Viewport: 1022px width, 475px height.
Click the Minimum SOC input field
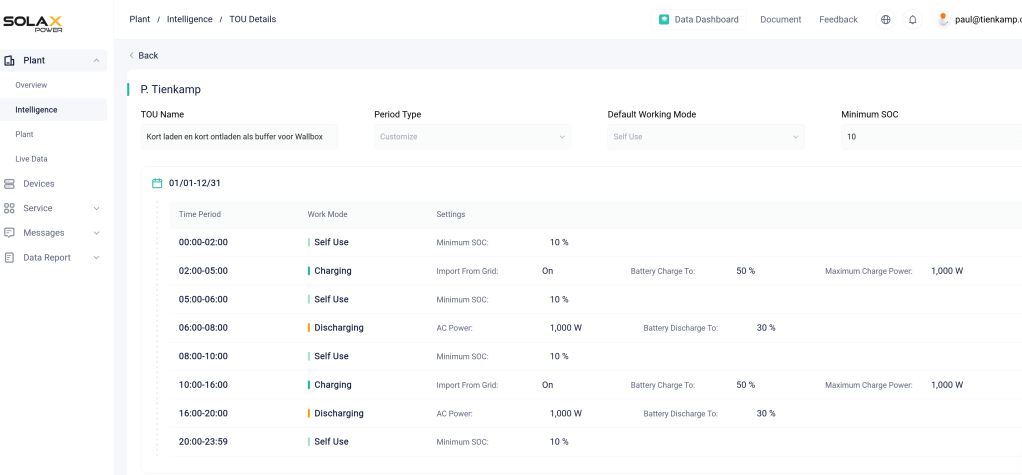[930, 137]
